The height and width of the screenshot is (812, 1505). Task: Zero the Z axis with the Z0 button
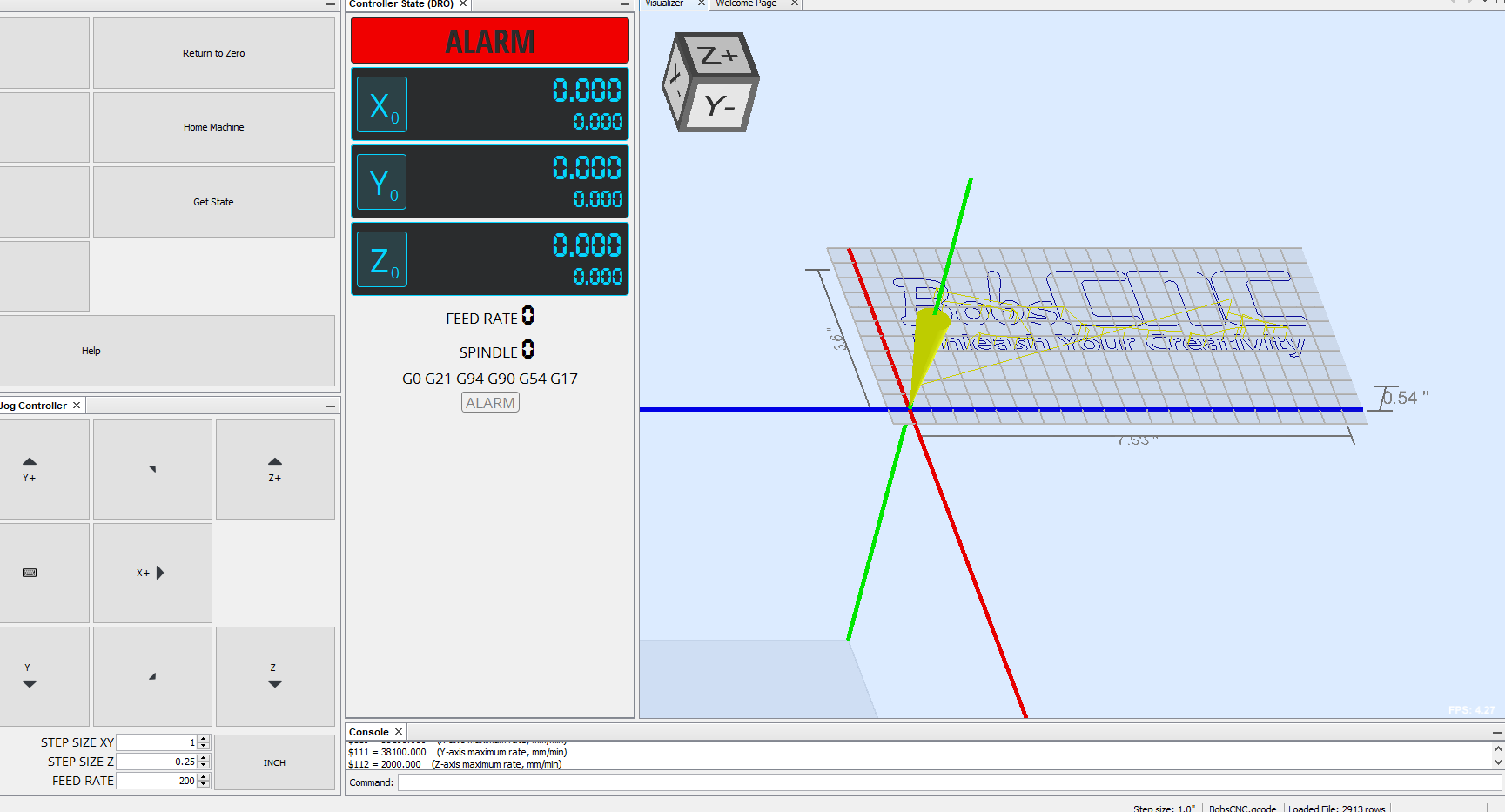pos(382,259)
